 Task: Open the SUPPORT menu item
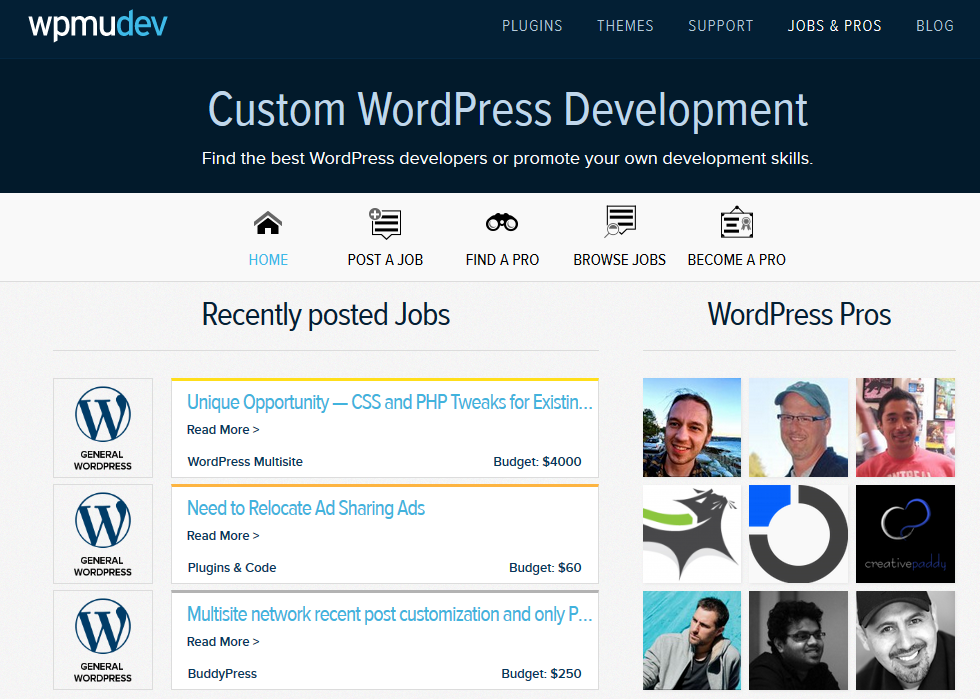721,26
